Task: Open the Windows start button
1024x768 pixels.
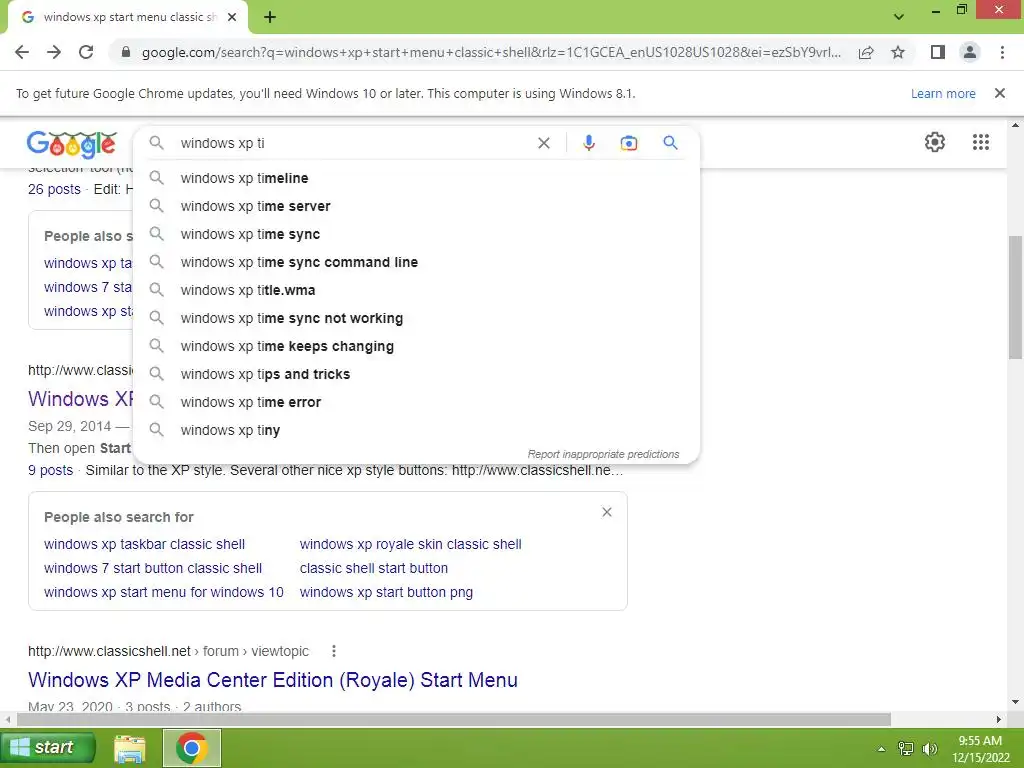Action: point(48,747)
